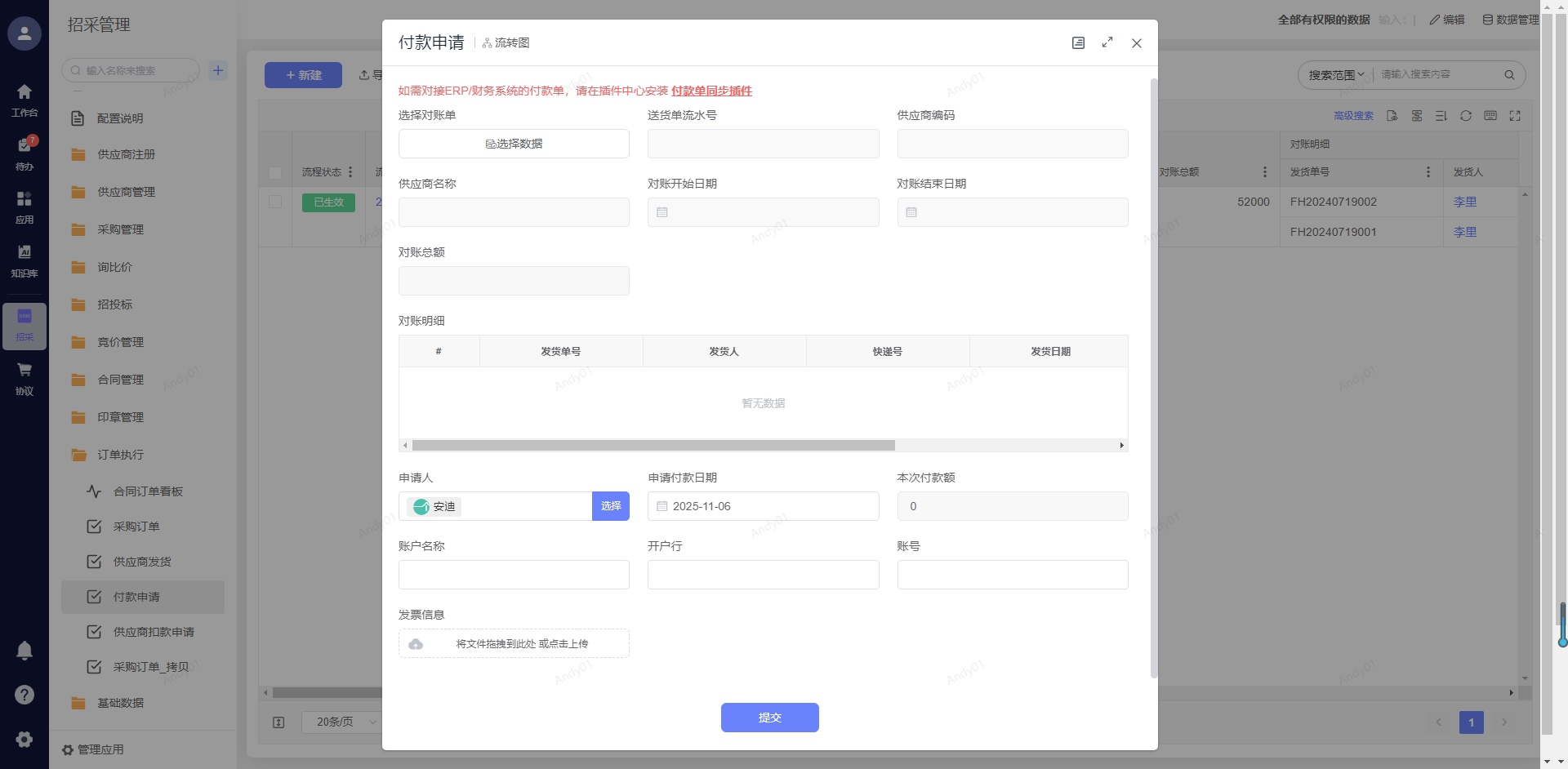Open the 采购订单 menu item

136,527
